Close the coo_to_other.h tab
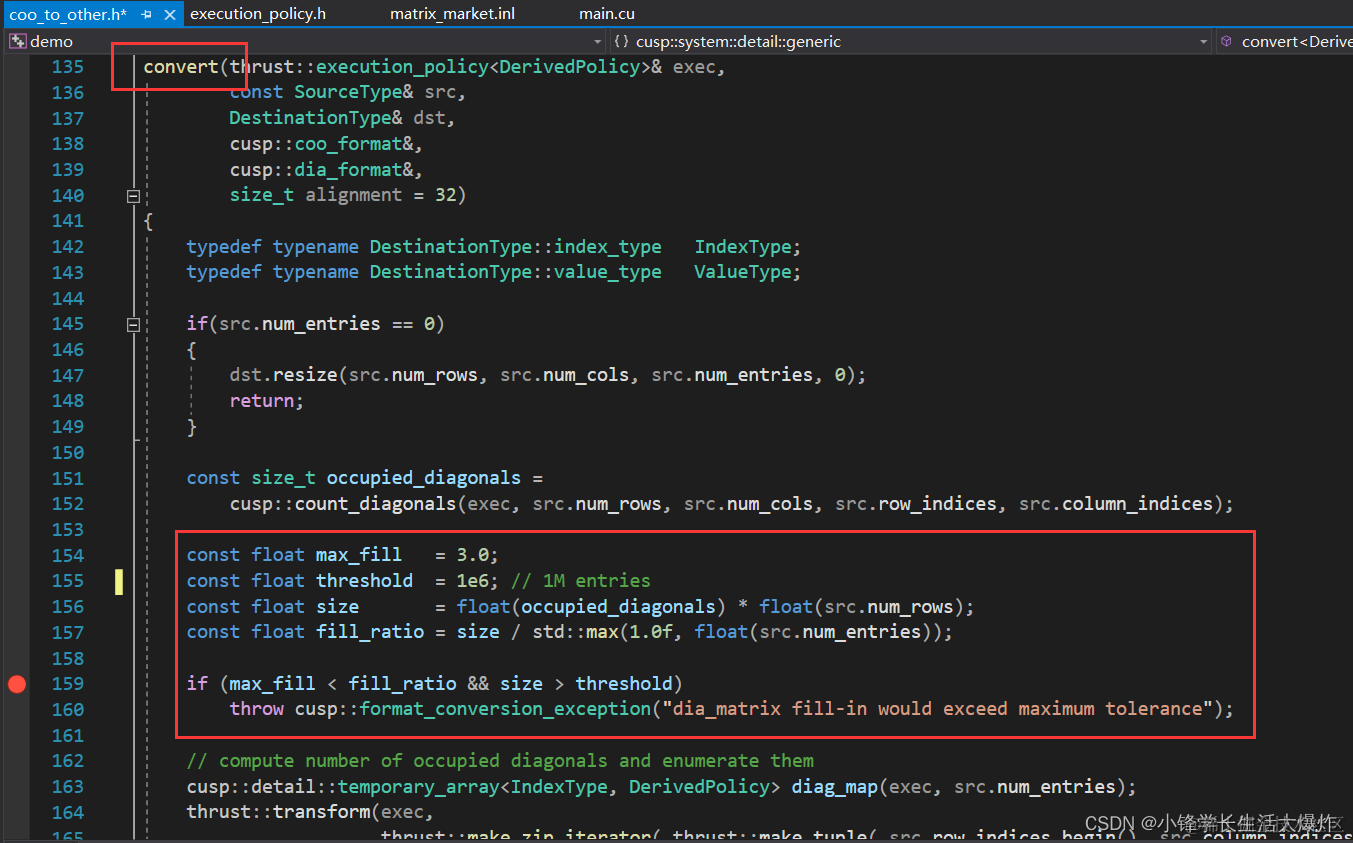Screen dimensions: 1353x843 point(169,14)
